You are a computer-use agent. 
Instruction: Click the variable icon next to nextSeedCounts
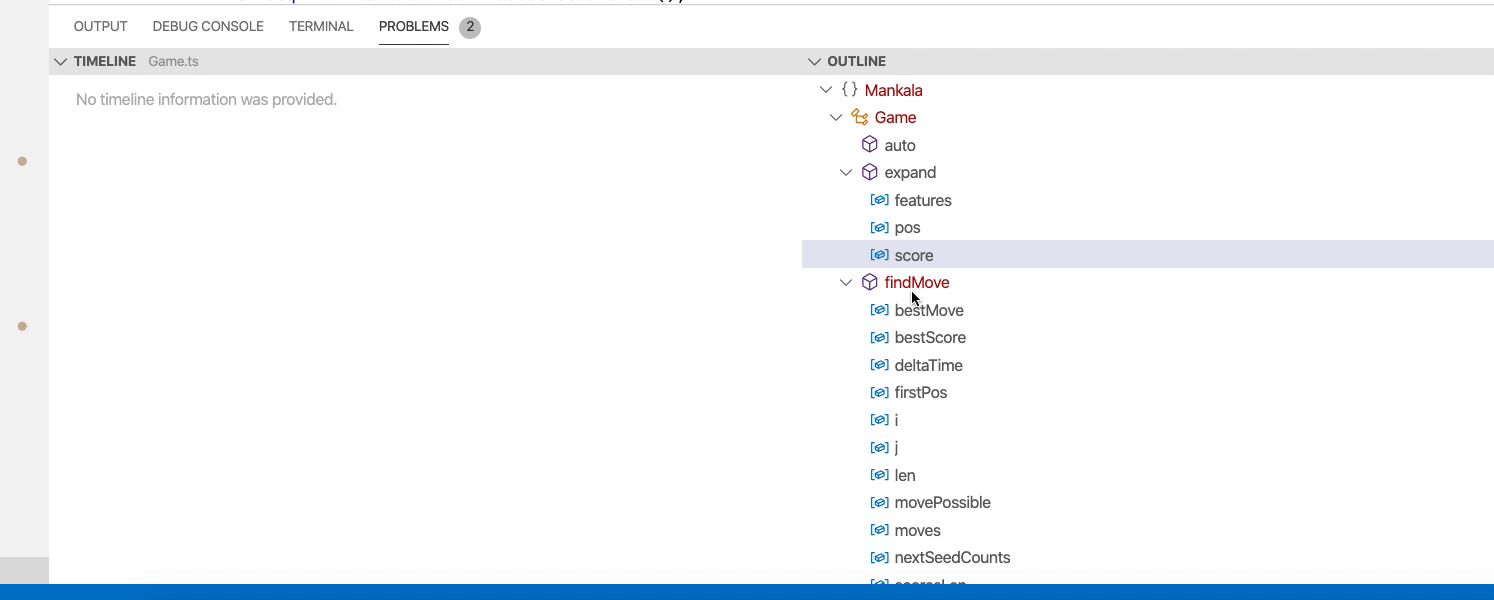point(879,557)
